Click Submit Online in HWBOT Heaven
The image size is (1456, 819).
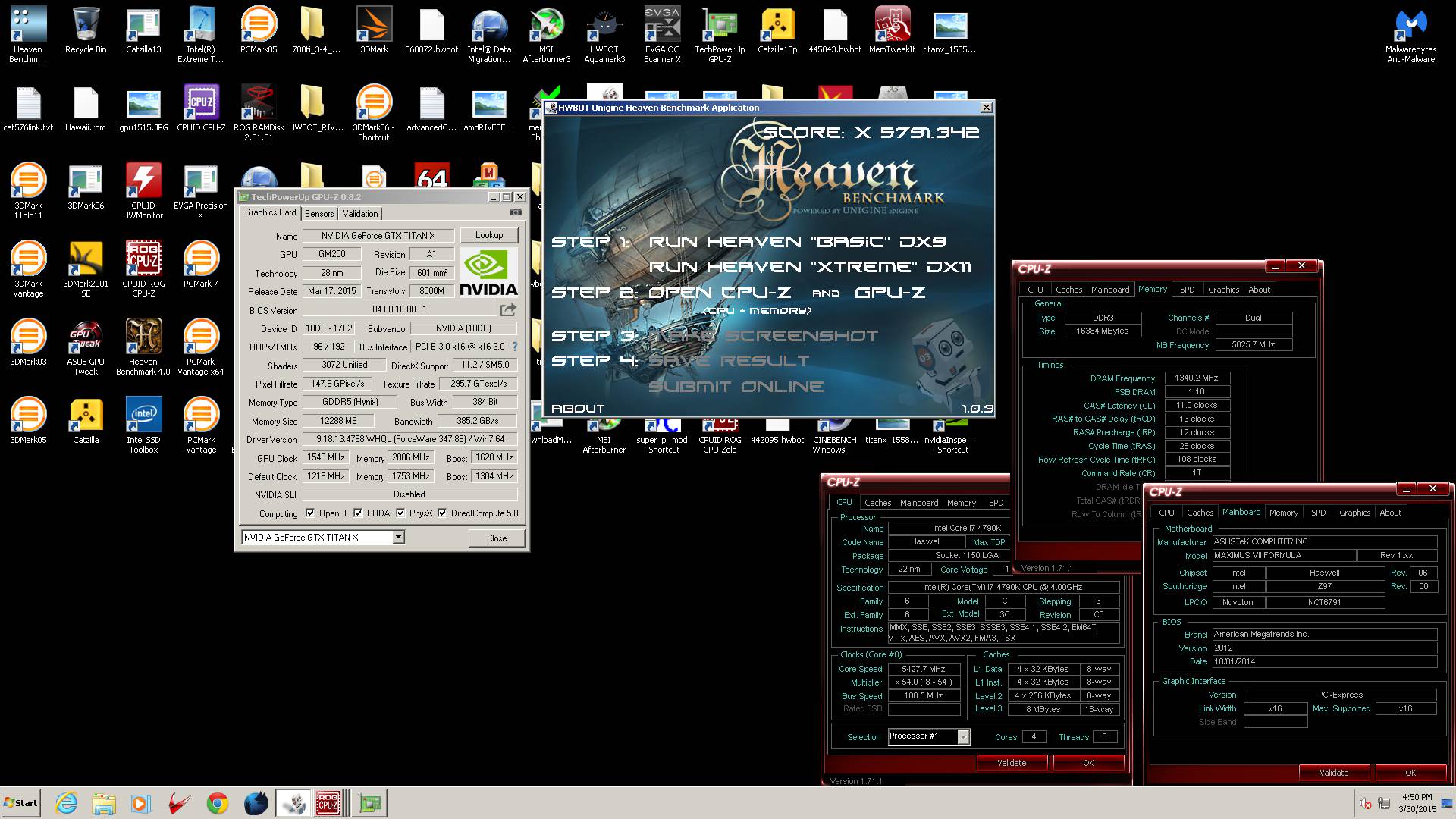tap(736, 387)
